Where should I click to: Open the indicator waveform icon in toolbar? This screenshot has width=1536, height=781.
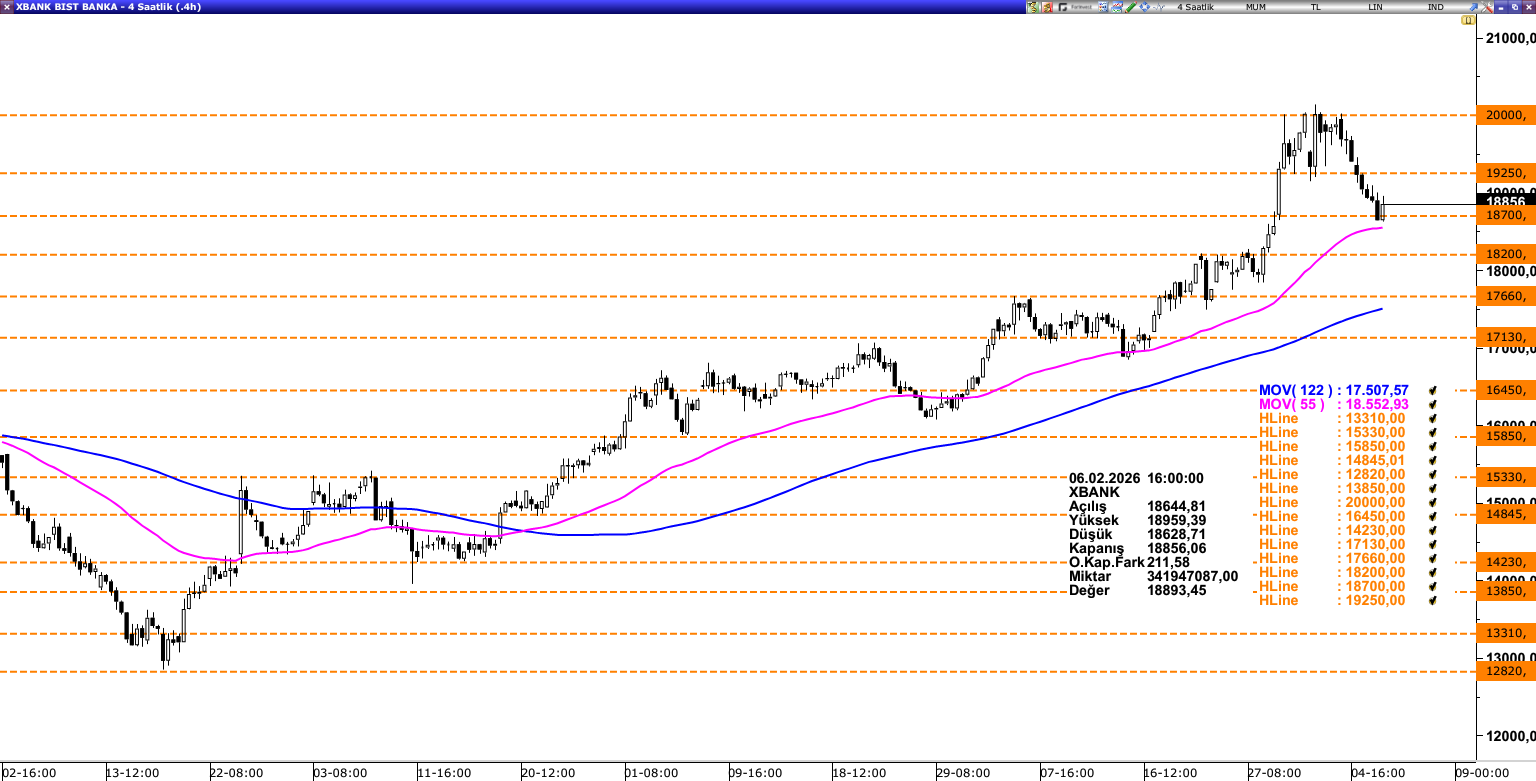1159,7
